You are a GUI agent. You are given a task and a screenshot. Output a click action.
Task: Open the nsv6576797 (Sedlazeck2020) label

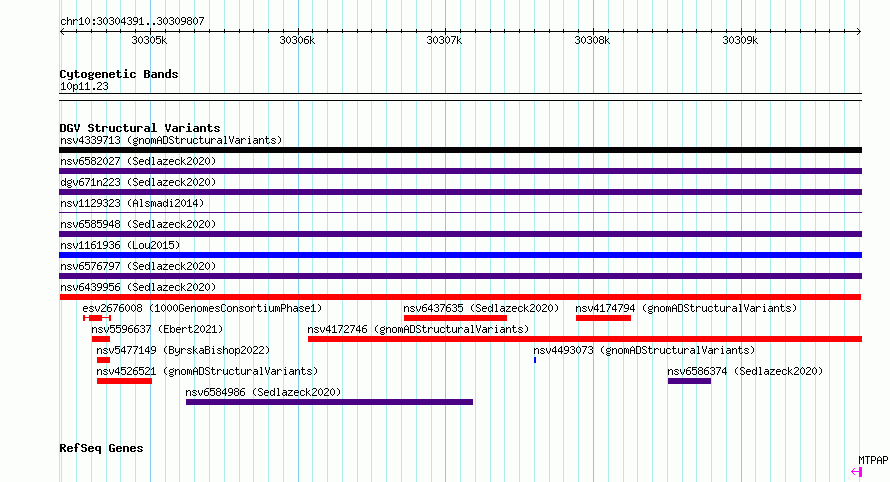tap(138, 266)
